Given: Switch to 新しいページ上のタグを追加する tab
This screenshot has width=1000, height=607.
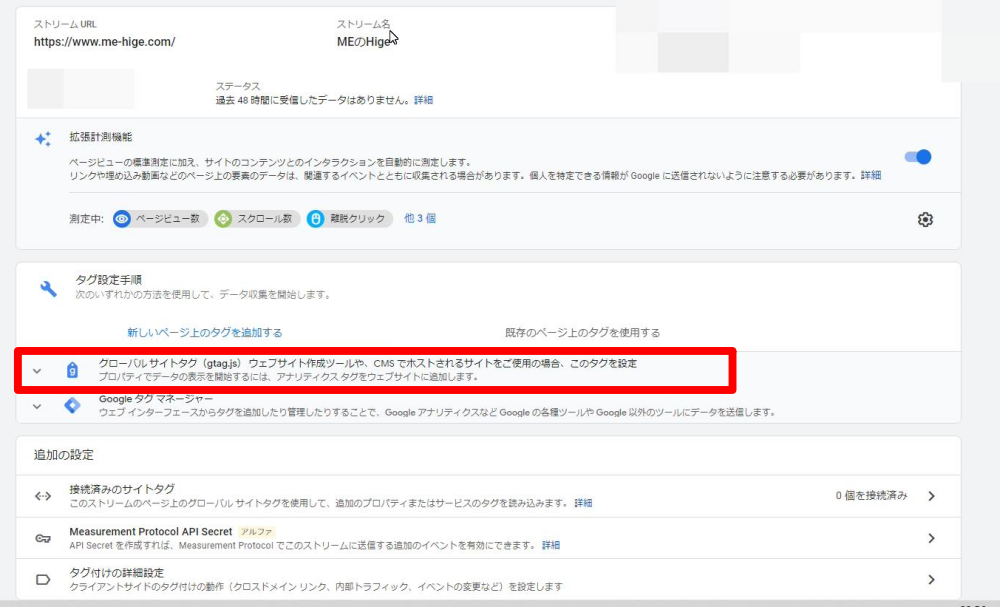Looking at the screenshot, I should point(205,332).
